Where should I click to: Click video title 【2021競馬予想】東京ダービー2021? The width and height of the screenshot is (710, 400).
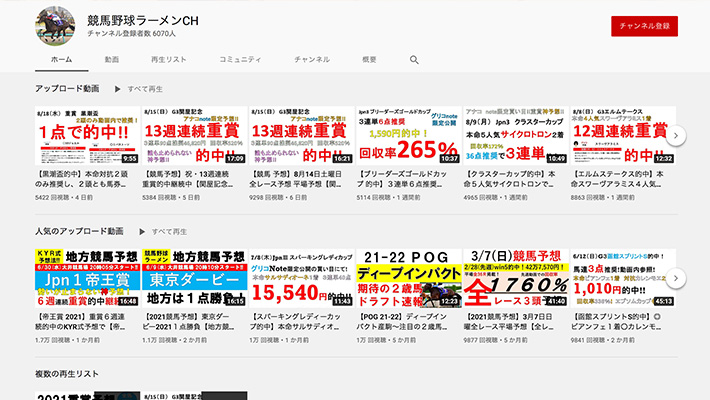[187, 322]
